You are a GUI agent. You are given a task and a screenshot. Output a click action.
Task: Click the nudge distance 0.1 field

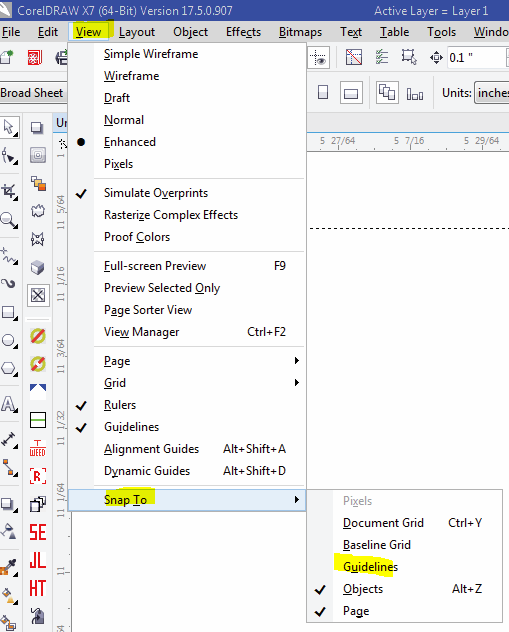point(476,58)
